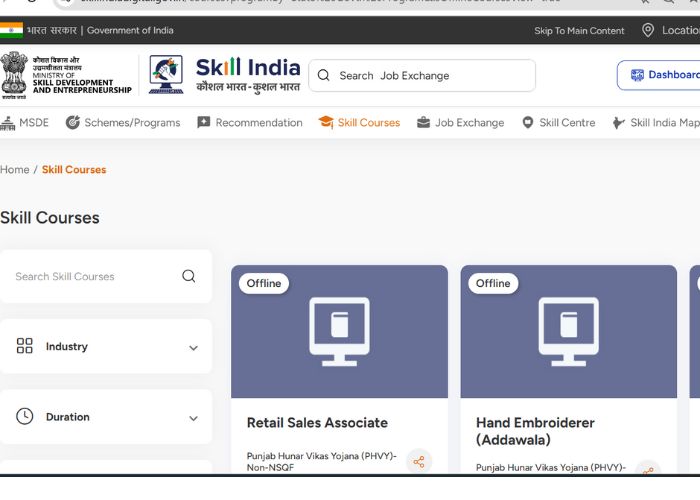Image resolution: width=700 pixels, height=500 pixels.
Task: Click the Government of India text
Action: (x=130, y=30)
